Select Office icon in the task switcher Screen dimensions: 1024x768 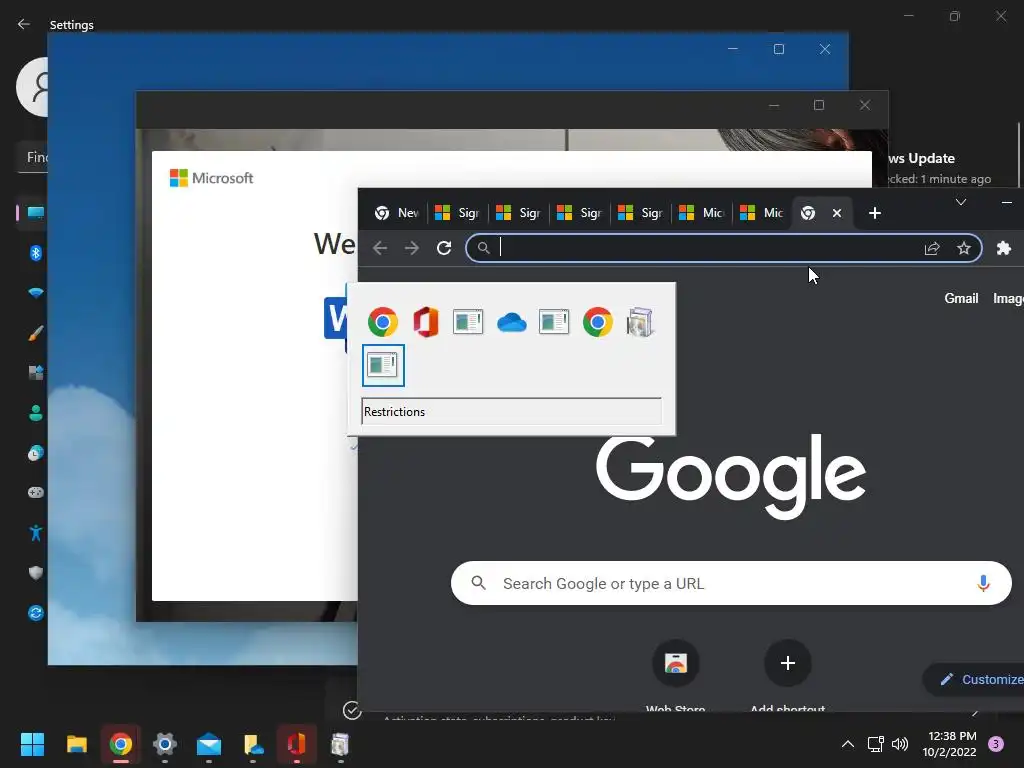coord(426,322)
